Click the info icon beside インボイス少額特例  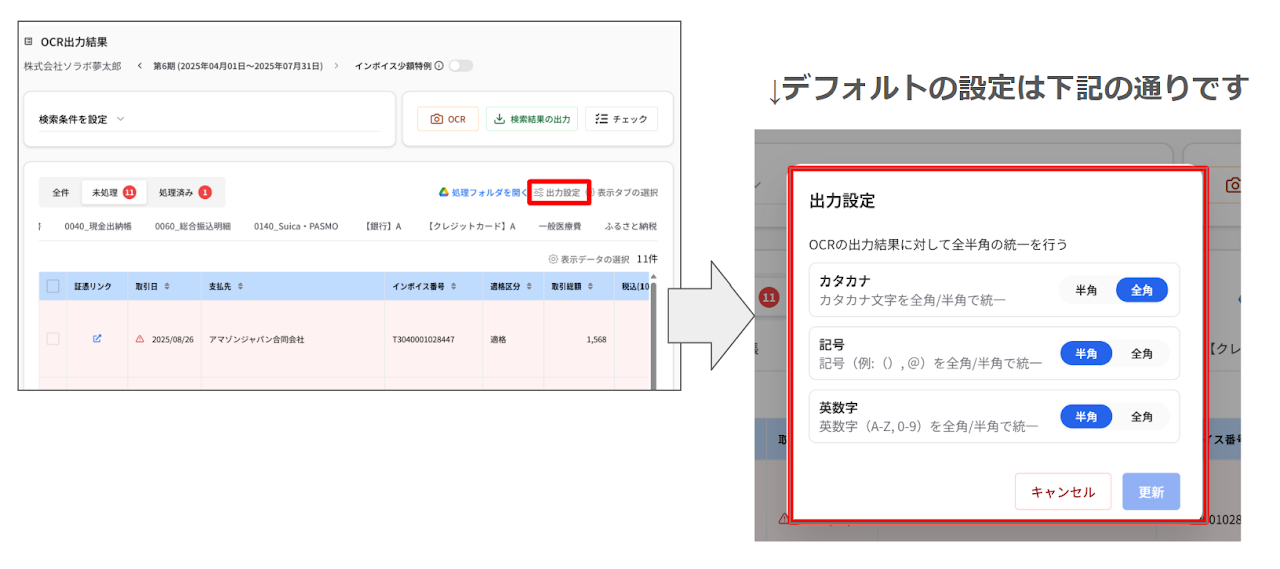click(x=440, y=66)
